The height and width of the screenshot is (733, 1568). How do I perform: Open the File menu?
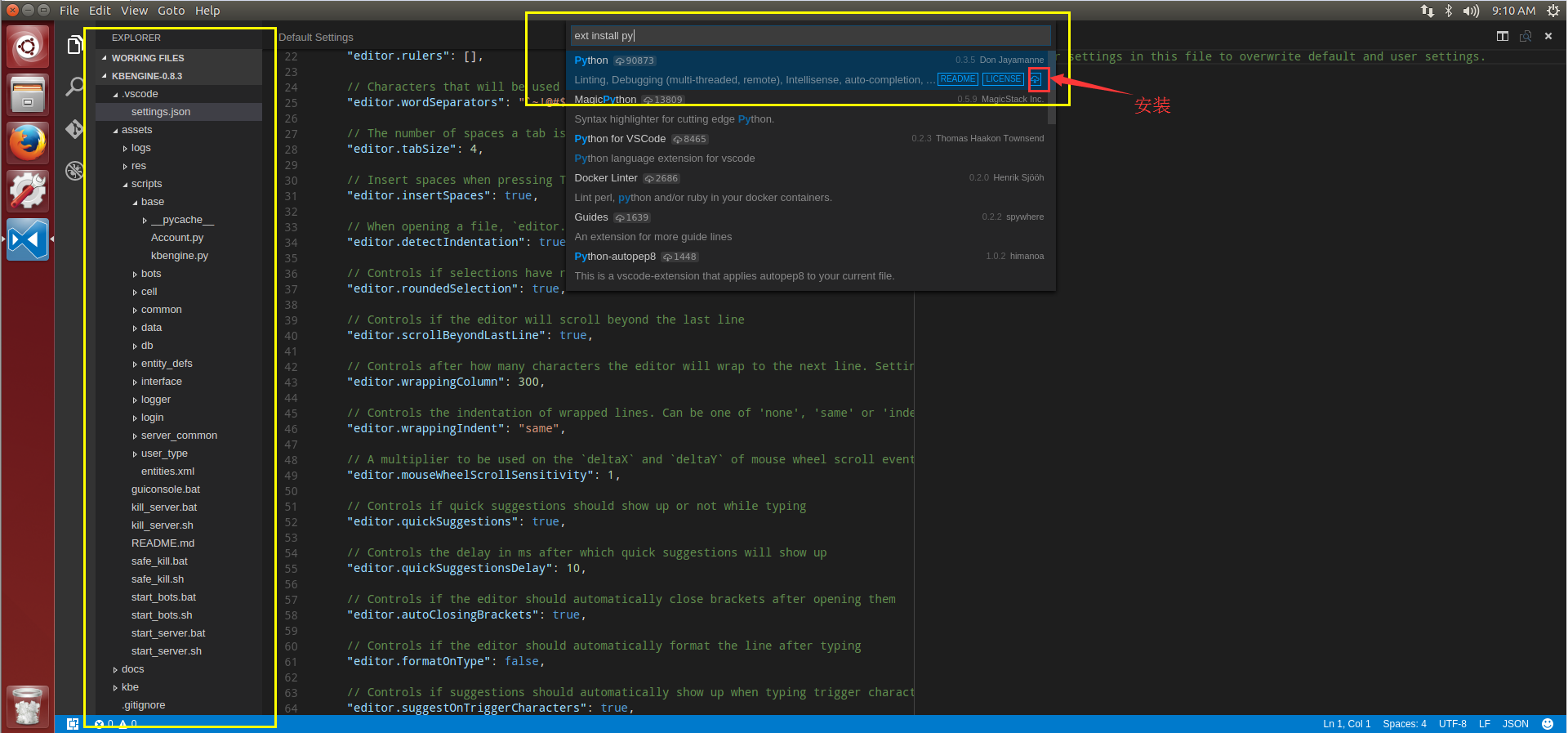point(69,11)
